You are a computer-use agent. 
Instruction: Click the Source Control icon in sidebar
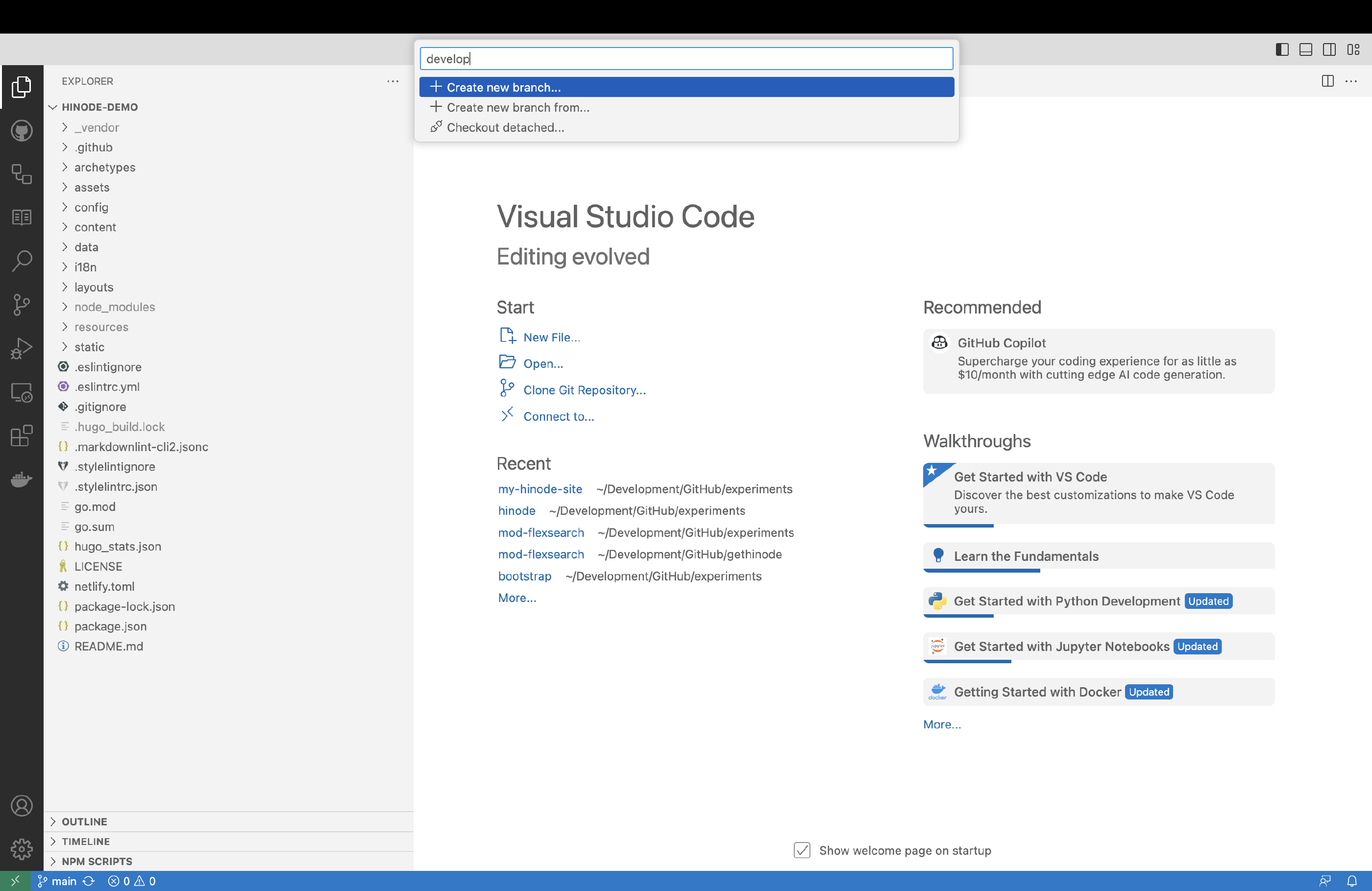(22, 305)
